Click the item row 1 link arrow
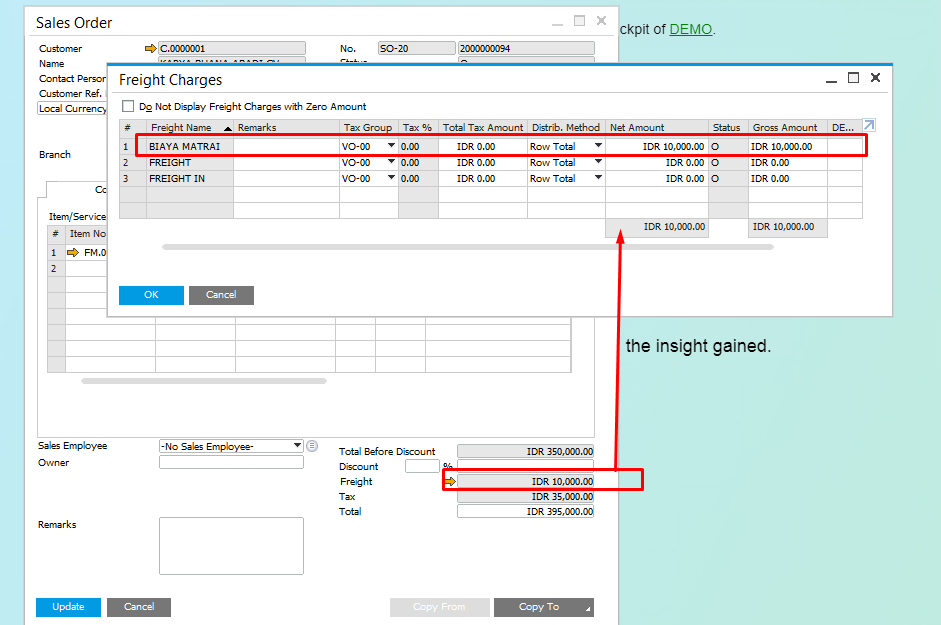Viewport: 941px width, 625px height. pyautogui.click(x=73, y=253)
